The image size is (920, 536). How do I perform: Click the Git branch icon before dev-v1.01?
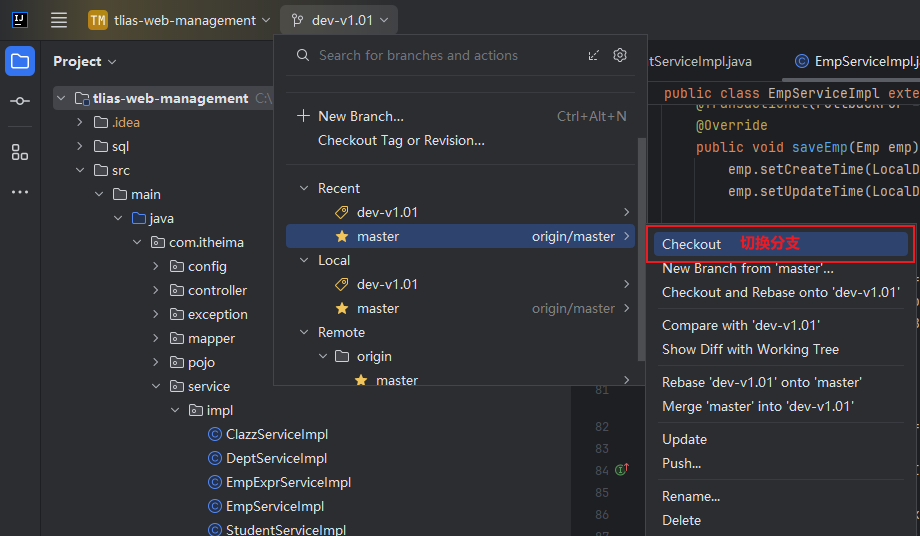click(x=297, y=21)
